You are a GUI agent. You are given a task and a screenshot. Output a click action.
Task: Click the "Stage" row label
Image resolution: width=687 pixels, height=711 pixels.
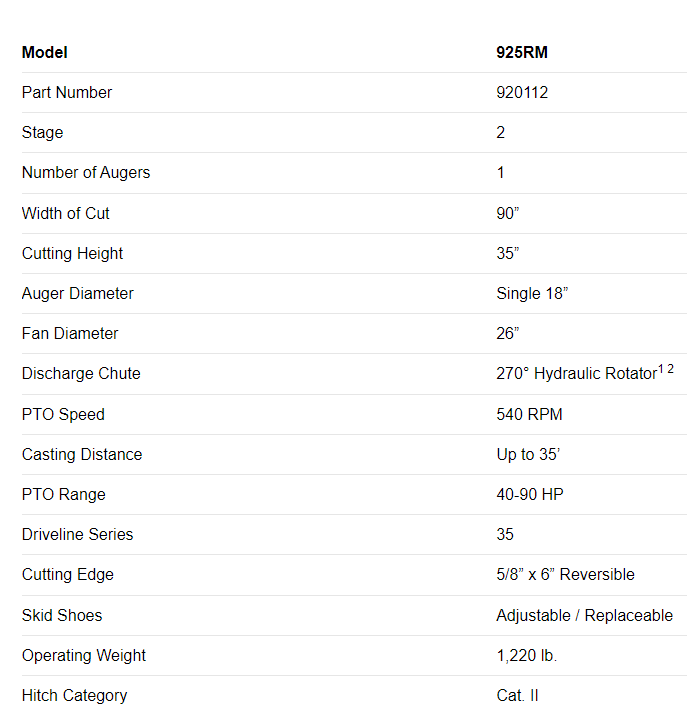tap(42, 133)
